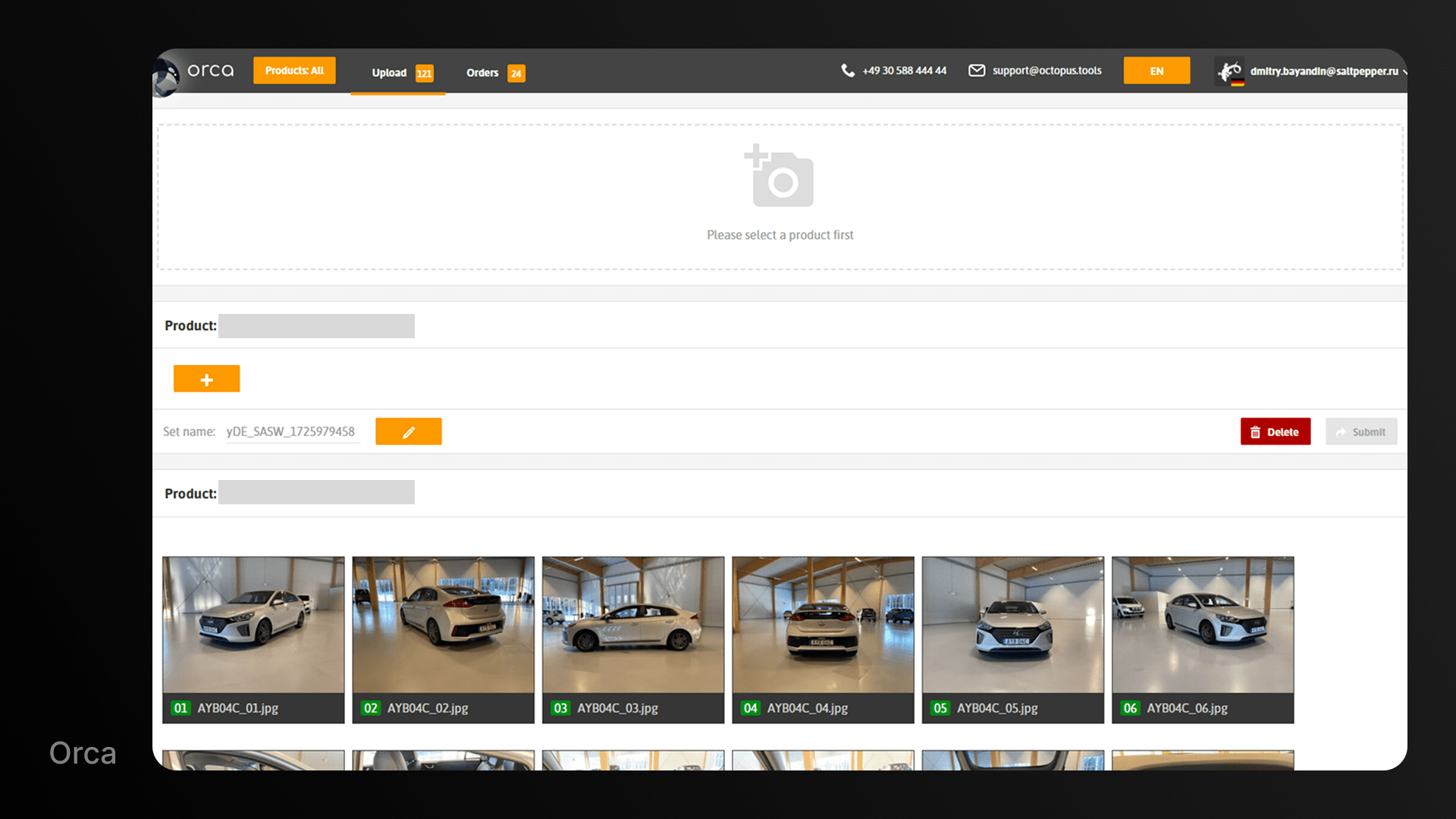Click the first grey Product field
The width and height of the screenshot is (1456, 819).
[316, 326]
